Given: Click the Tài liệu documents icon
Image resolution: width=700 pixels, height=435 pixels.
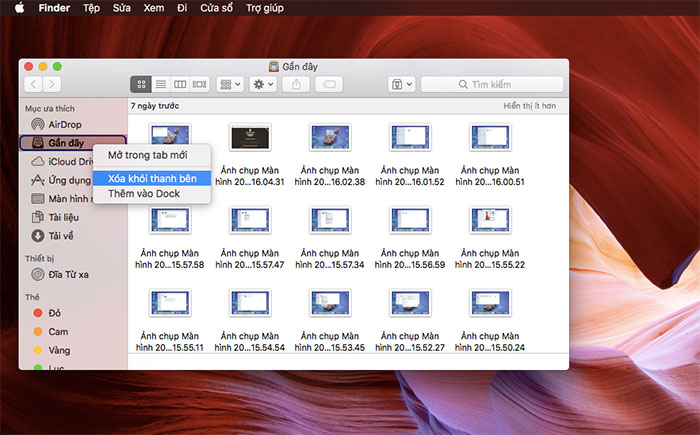Looking at the screenshot, I should point(38,217).
